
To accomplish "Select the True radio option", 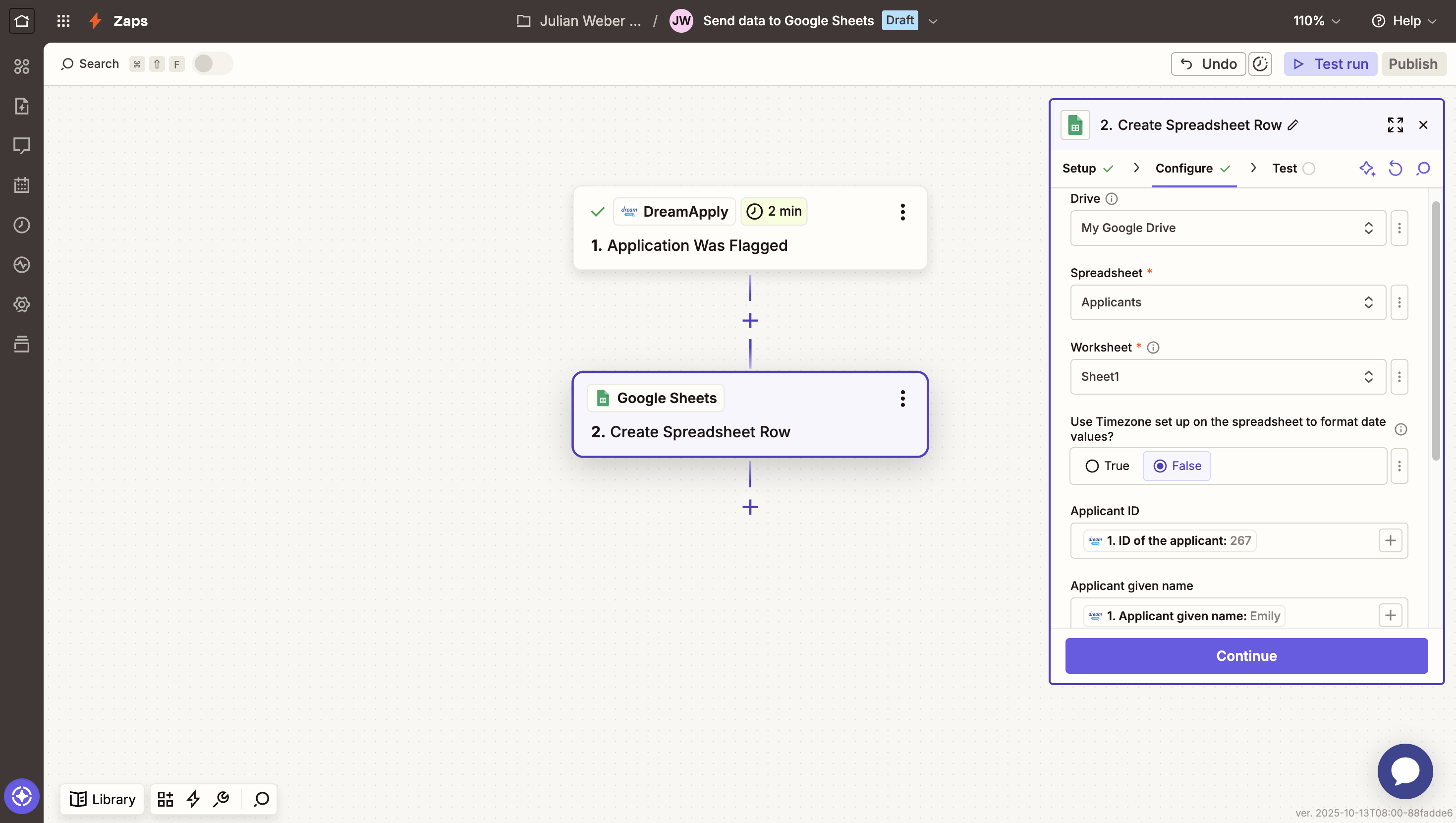I will click(x=1107, y=466).
